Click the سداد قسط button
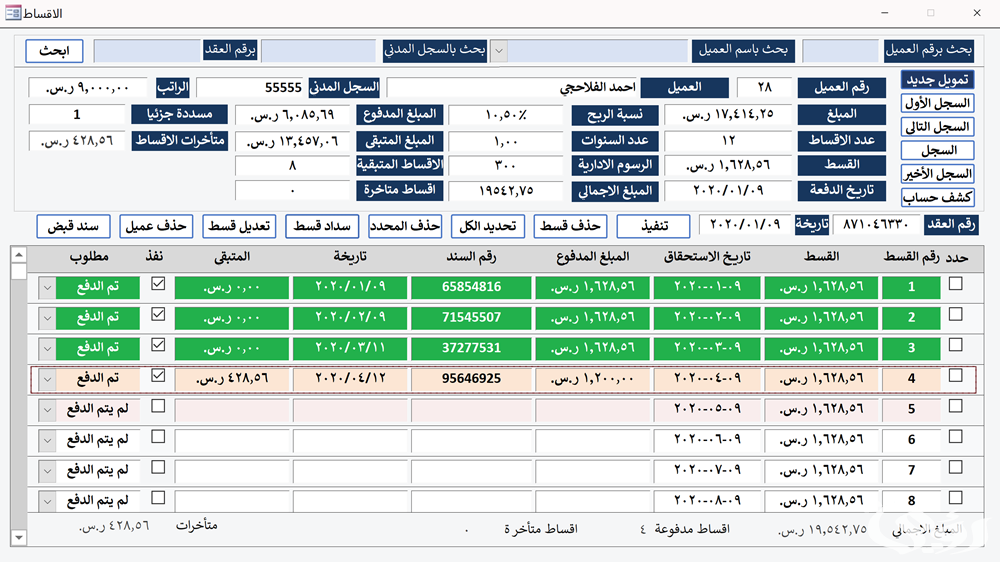 322,226
